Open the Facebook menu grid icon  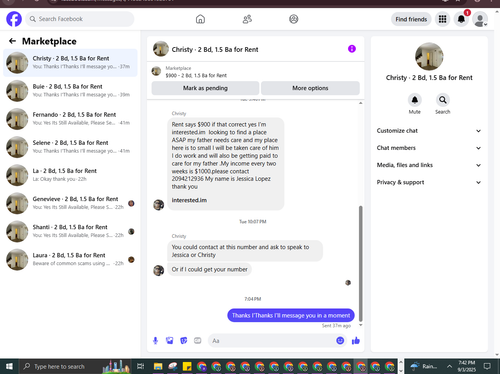442,19
